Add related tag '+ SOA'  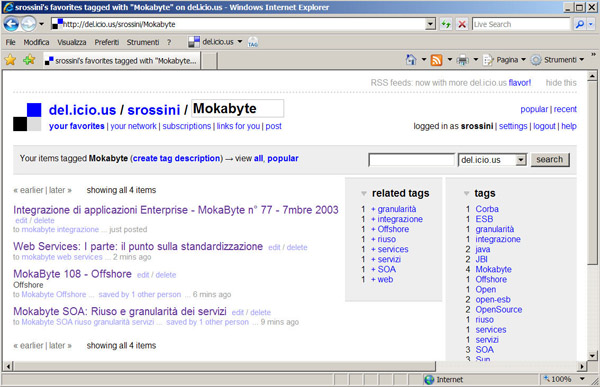coord(383,269)
